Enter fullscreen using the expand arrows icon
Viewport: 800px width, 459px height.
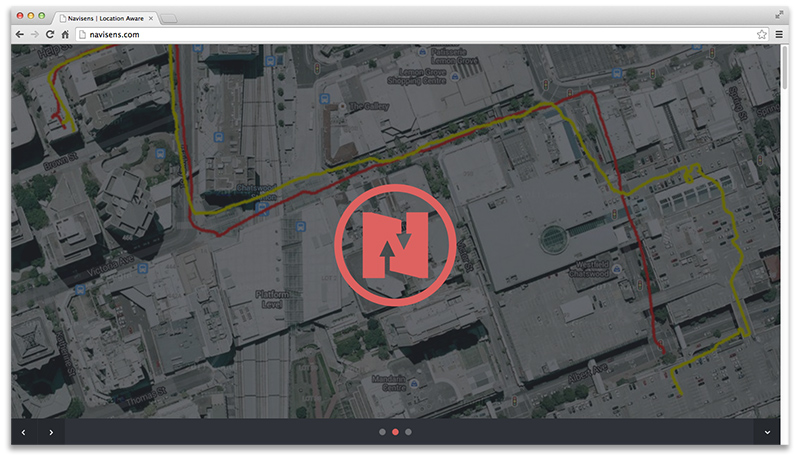[x=779, y=15]
